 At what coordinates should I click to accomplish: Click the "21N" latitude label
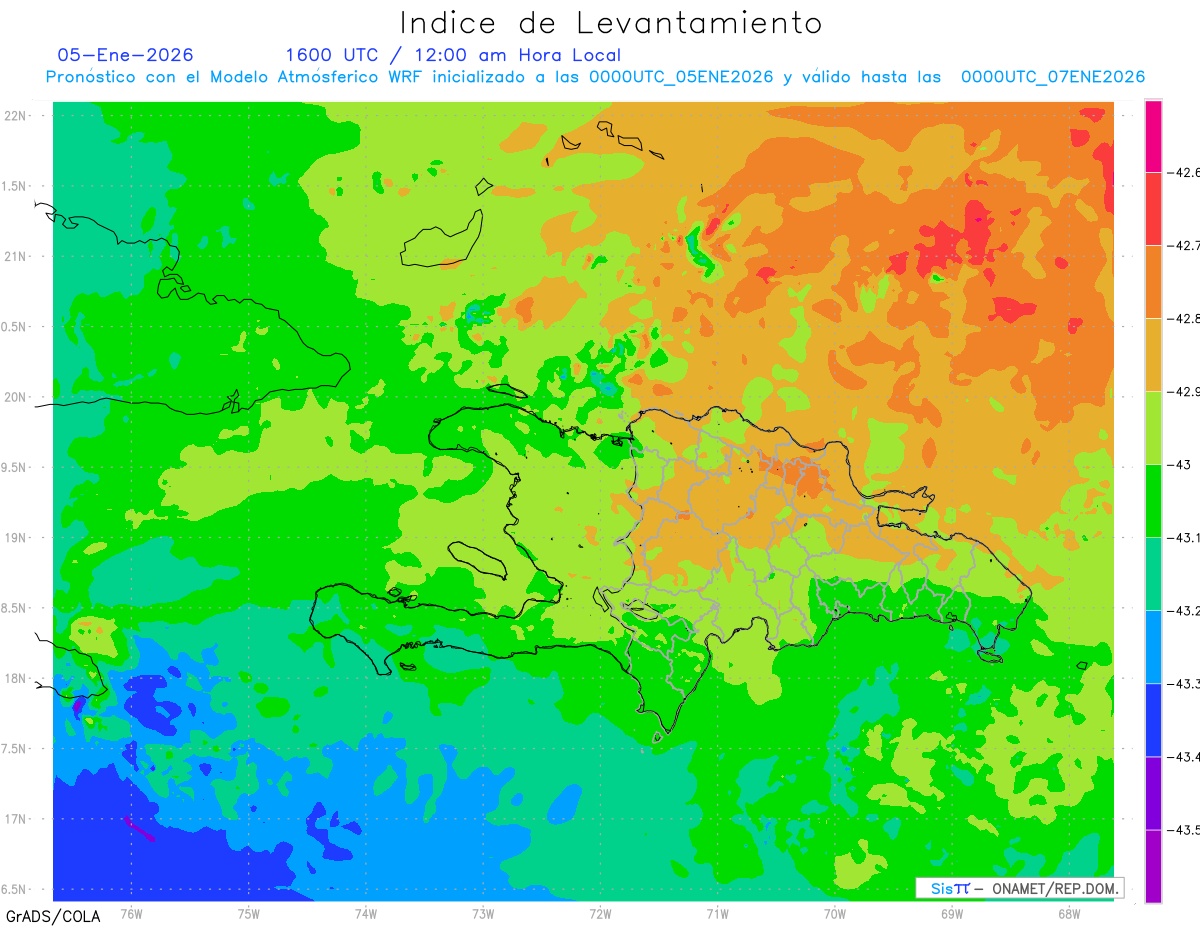[16, 256]
